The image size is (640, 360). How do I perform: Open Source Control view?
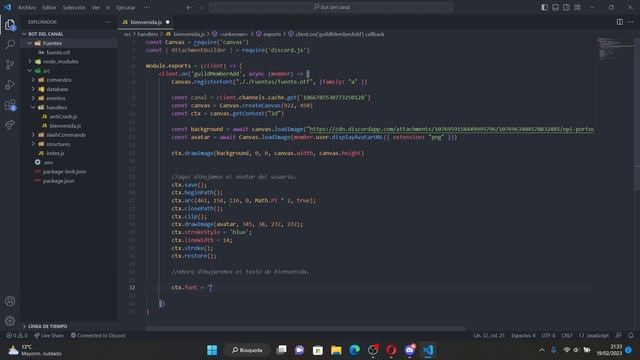coord(10,64)
